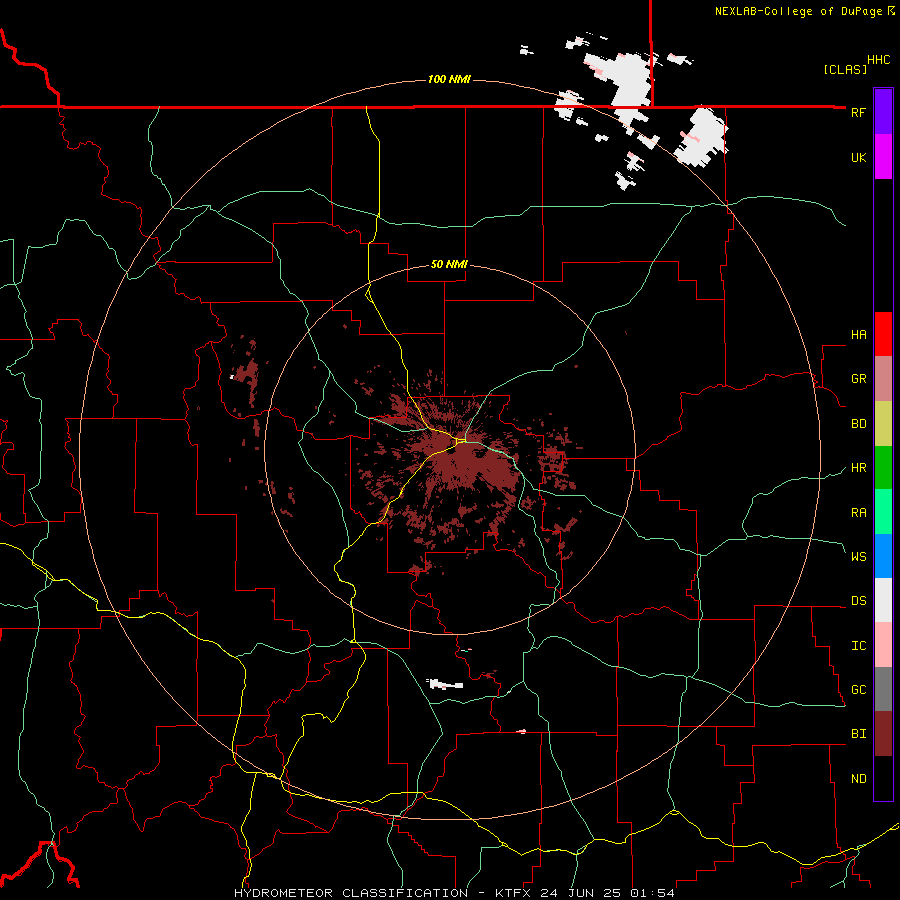
Task: Click the HA legend label
Action: point(858,334)
